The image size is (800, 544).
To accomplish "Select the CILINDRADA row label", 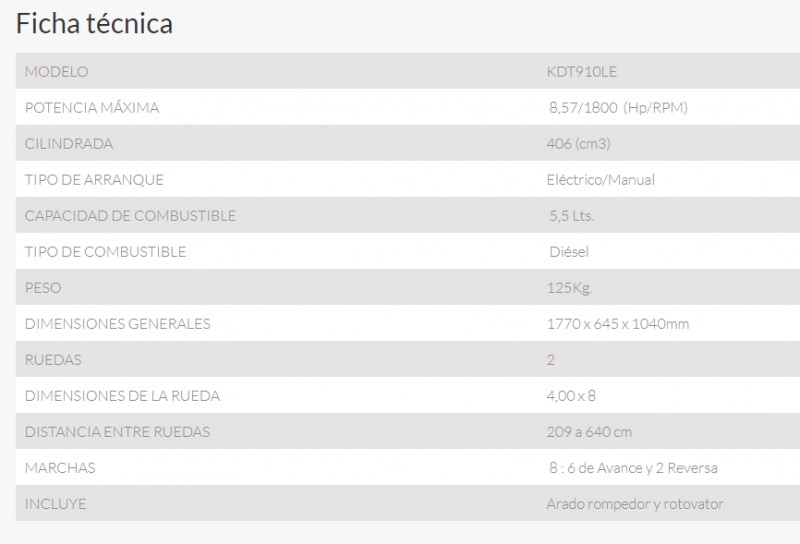I will tap(69, 143).
